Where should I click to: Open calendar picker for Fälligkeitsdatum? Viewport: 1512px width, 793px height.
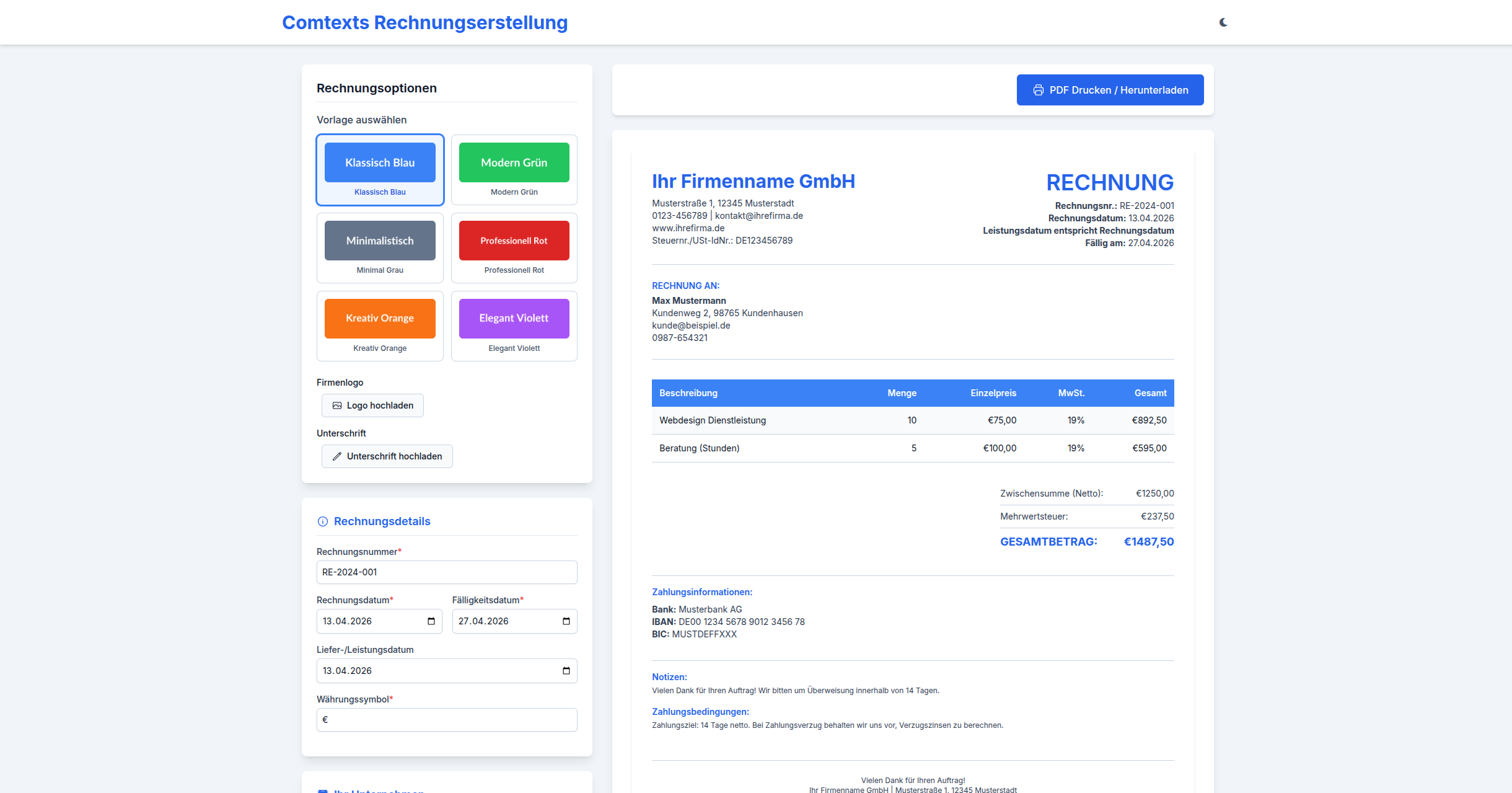566,621
